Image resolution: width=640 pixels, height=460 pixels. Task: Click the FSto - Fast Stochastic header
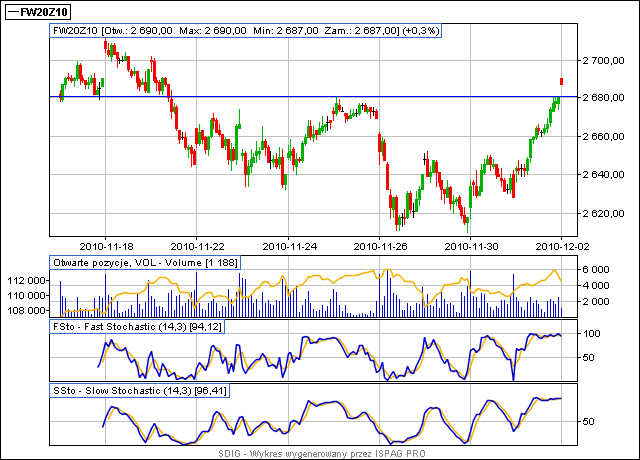tap(137, 327)
